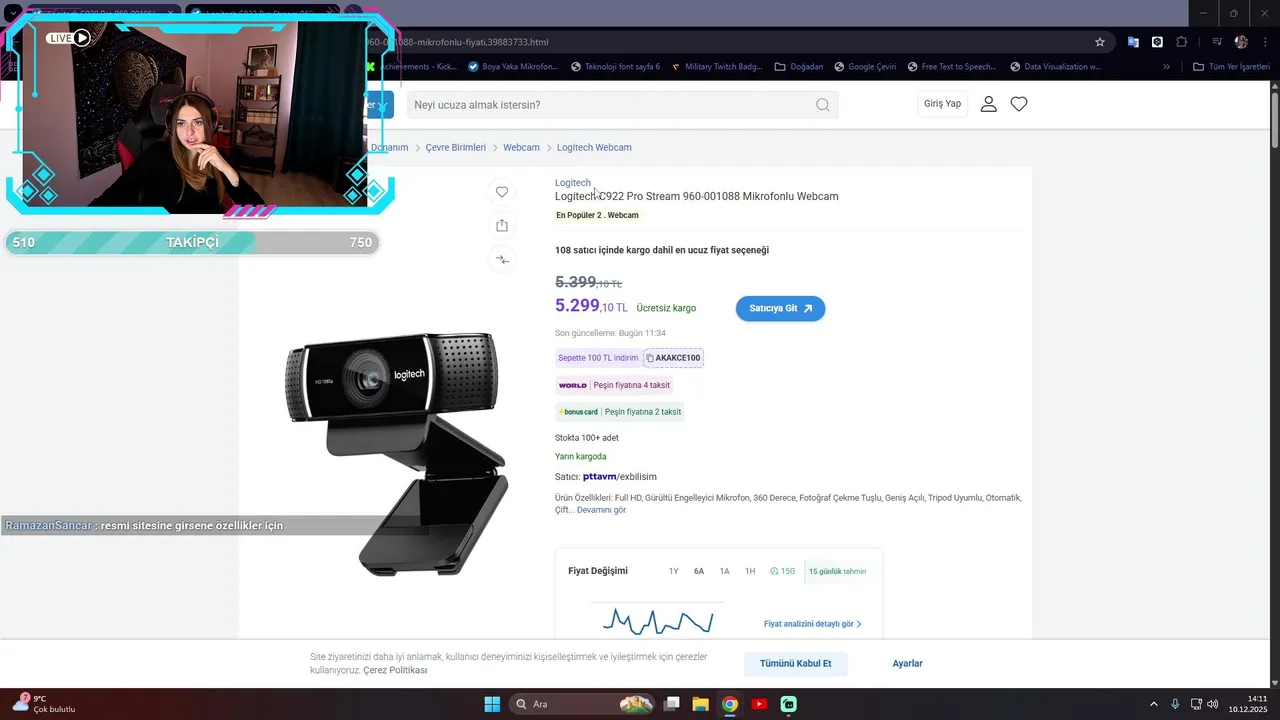Viewport: 1280px width, 720px height.
Task: Open the Tüm Yer İşaretleri folder
Action: [x=1232, y=67]
